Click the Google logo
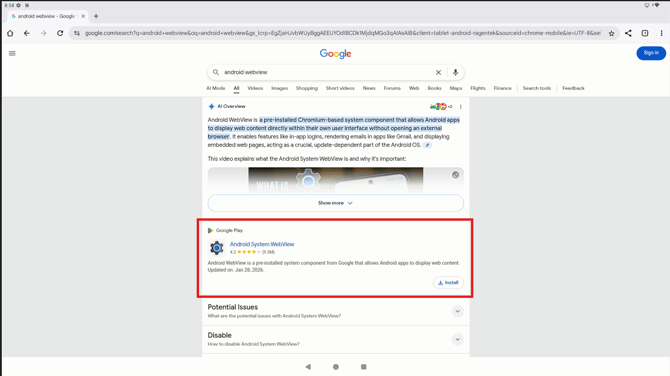 (335, 54)
